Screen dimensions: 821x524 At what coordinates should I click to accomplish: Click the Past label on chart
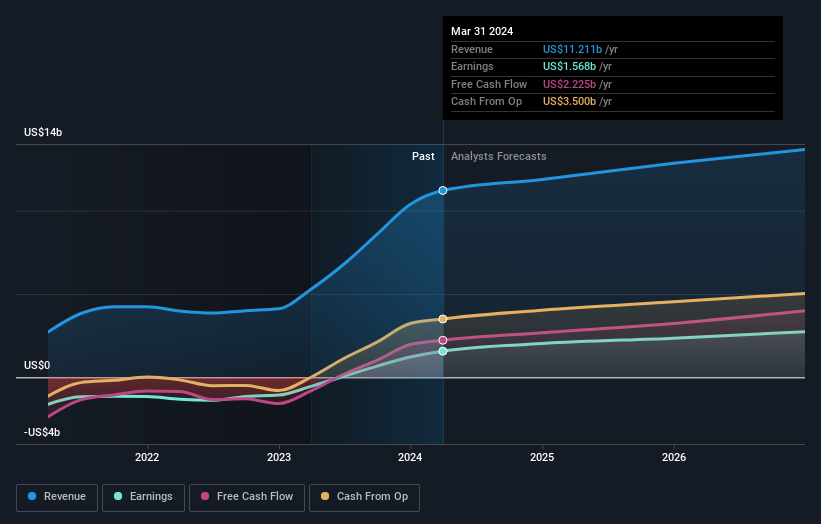point(423,157)
